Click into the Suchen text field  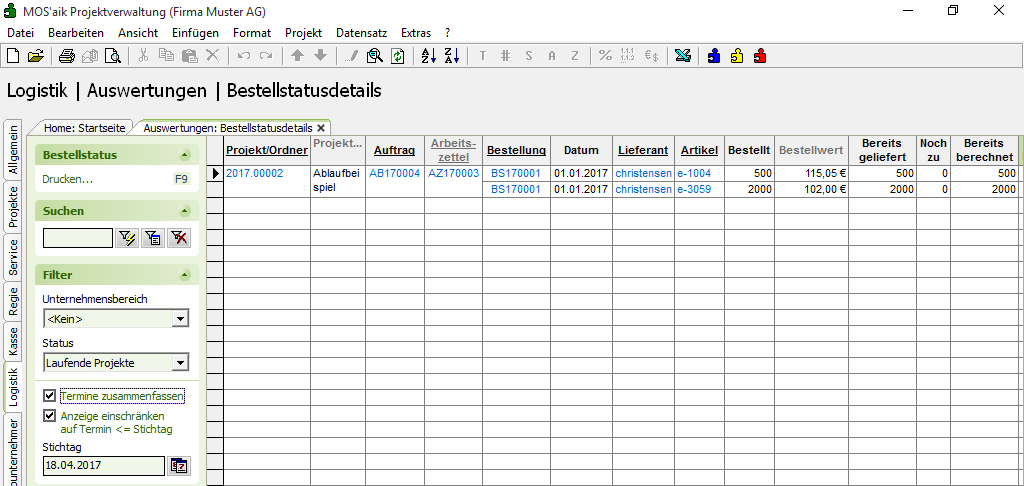[77, 238]
